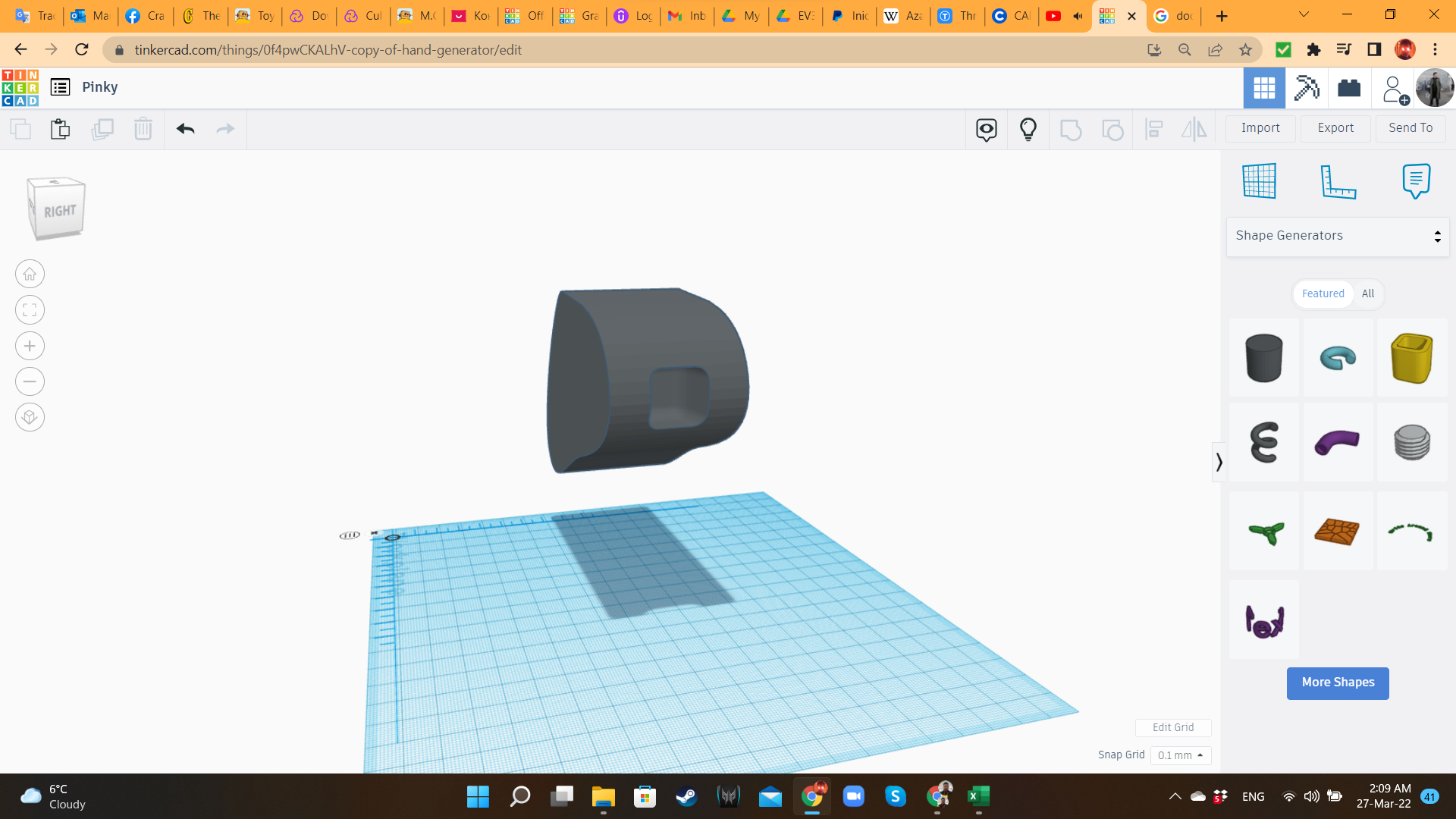This screenshot has height=819, width=1456.
Task: Open the Notes tool
Action: tap(1416, 182)
